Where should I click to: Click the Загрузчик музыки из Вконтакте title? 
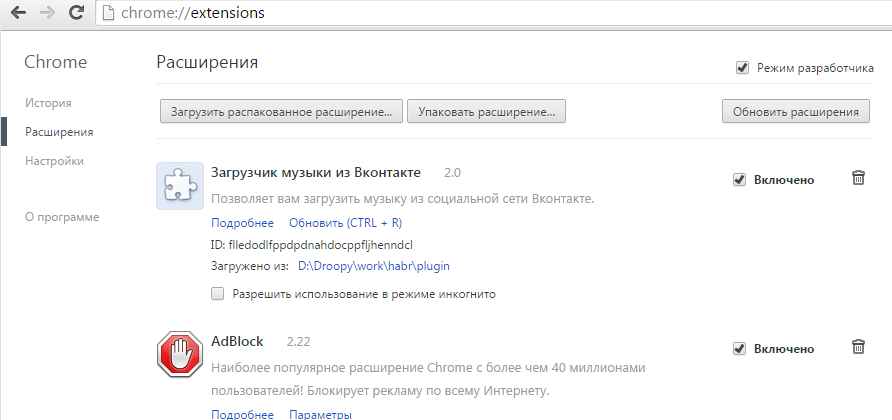316,172
